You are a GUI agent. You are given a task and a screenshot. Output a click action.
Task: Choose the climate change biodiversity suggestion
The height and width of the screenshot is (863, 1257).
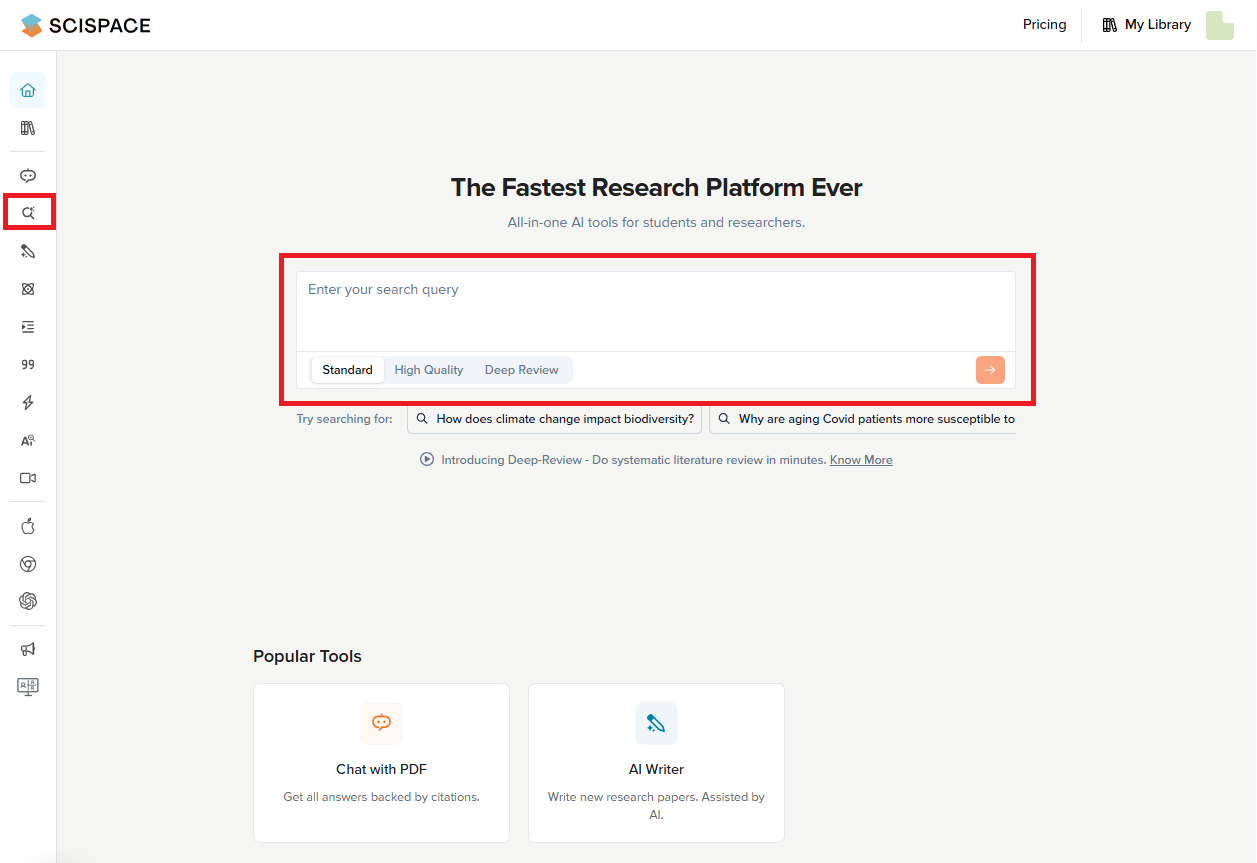[x=555, y=419]
